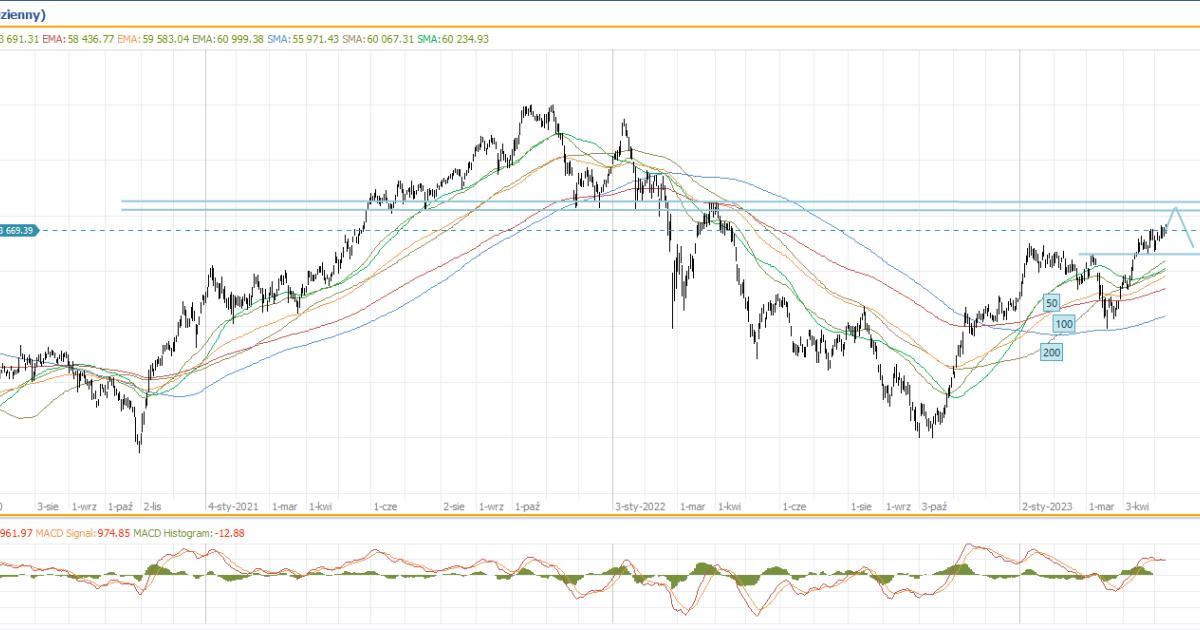The image size is (1200, 630).
Task: Click the 3-sty-2022 date on time axis
Action: point(640,507)
